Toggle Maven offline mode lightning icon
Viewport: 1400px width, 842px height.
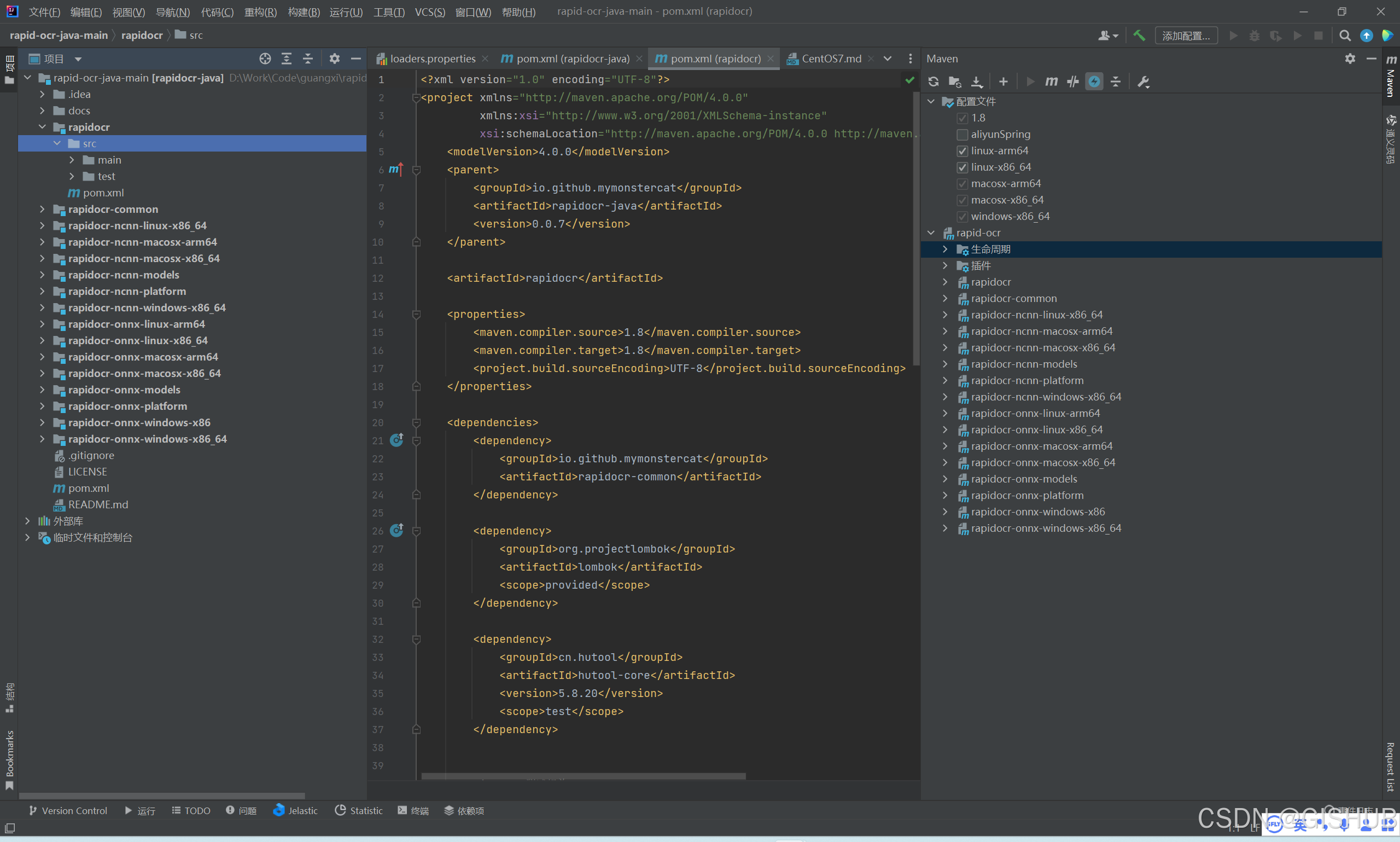coord(1094,81)
